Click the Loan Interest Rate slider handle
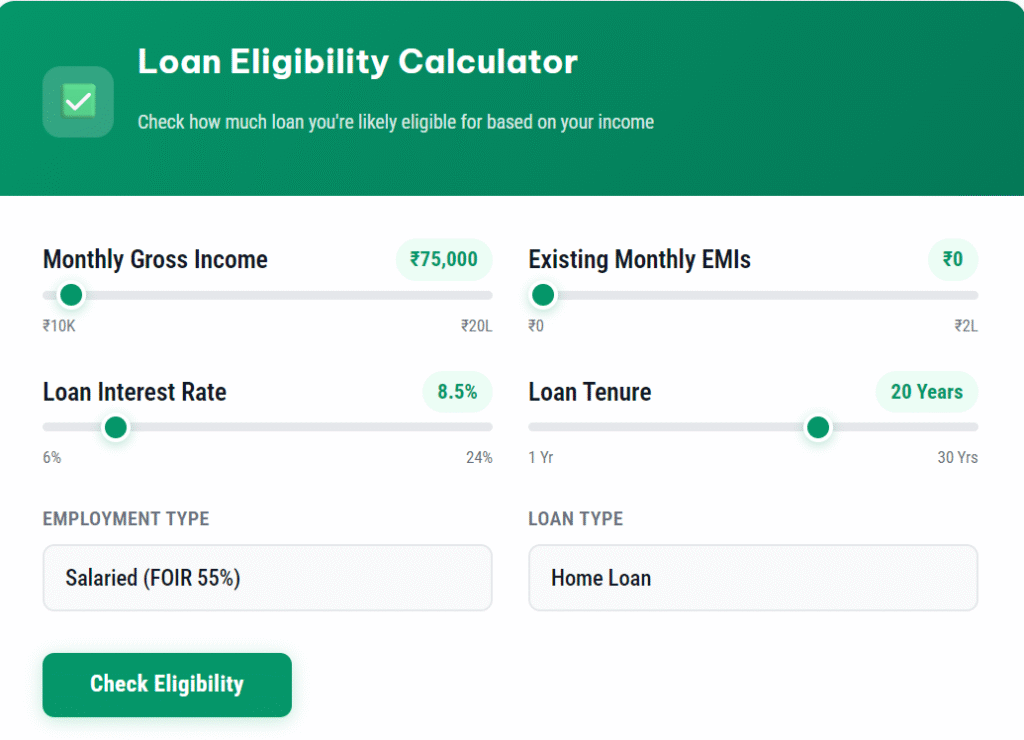 pos(115,427)
